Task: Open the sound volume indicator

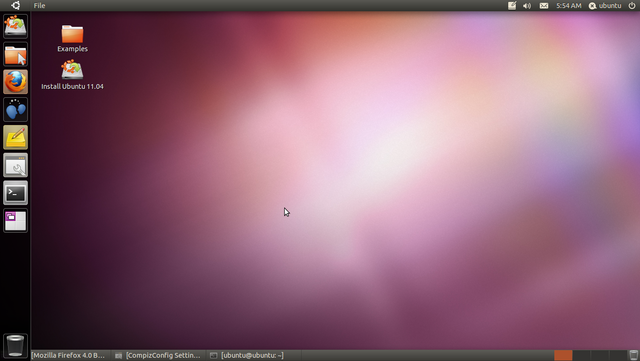Action: click(527, 6)
